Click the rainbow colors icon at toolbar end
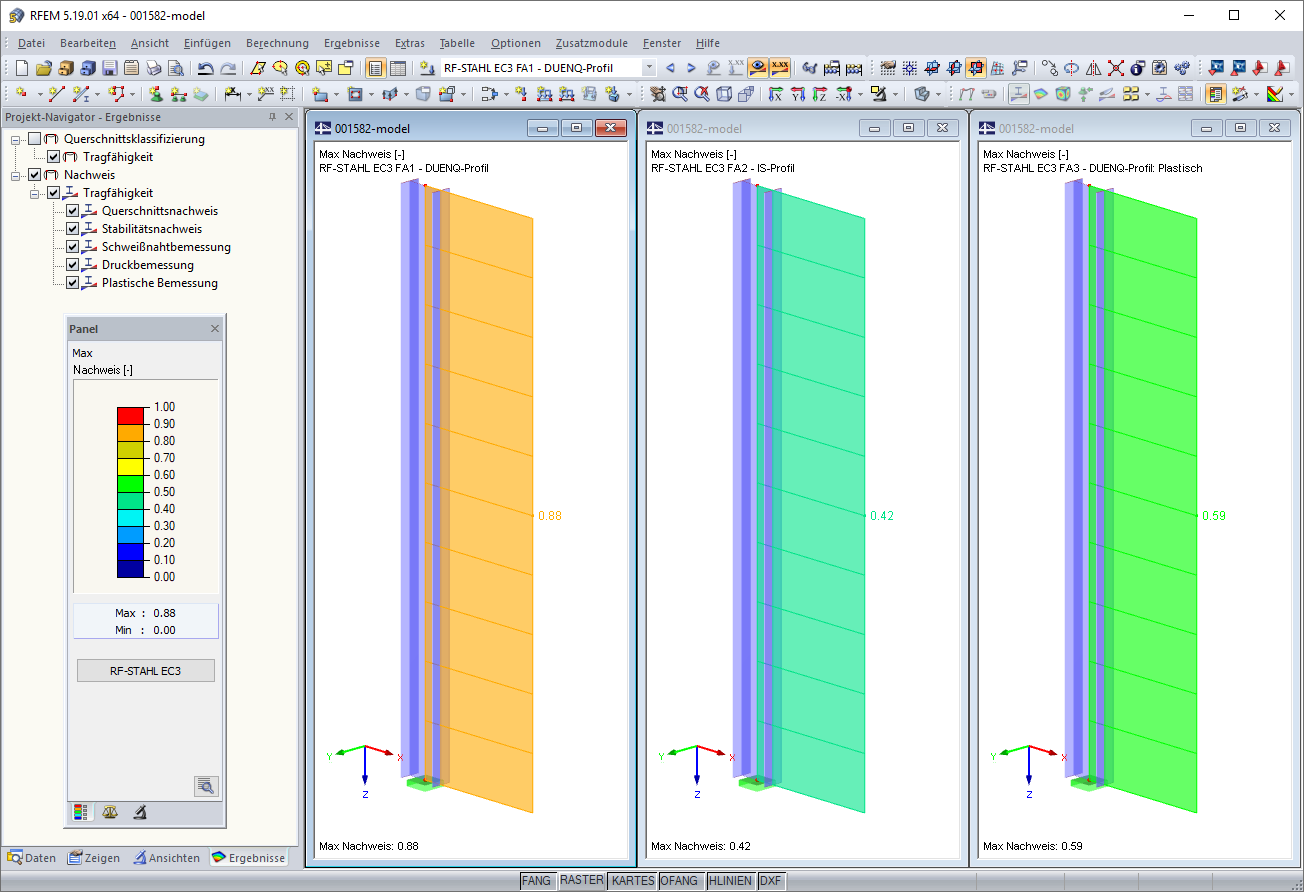 1274,94
